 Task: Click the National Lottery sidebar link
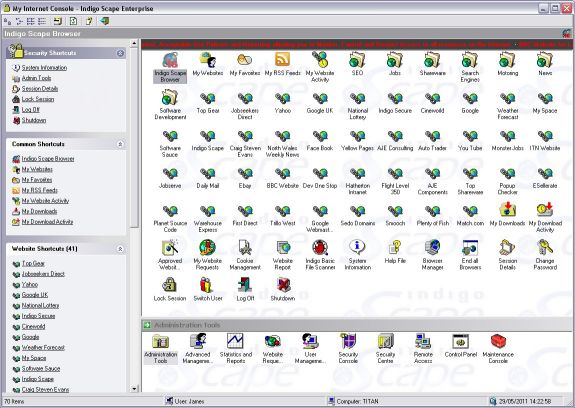[40, 305]
